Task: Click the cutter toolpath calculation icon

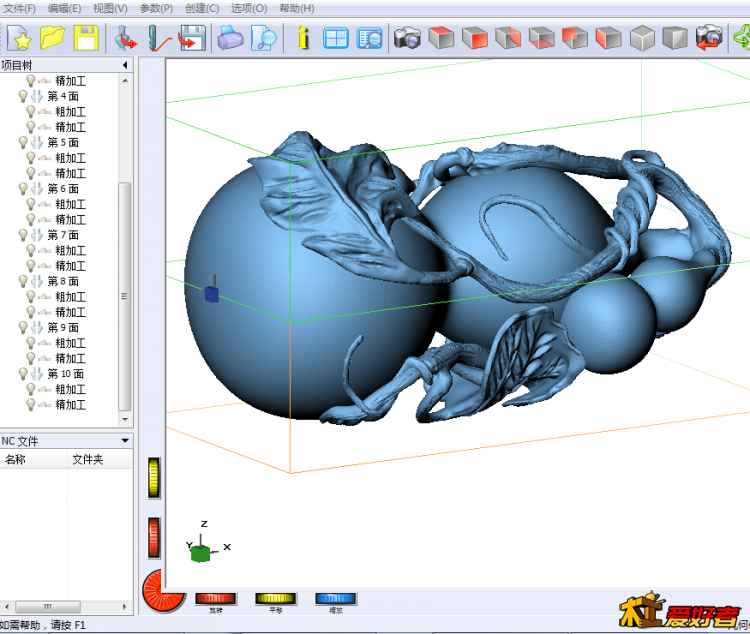Action: pyautogui.click(x=159, y=38)
